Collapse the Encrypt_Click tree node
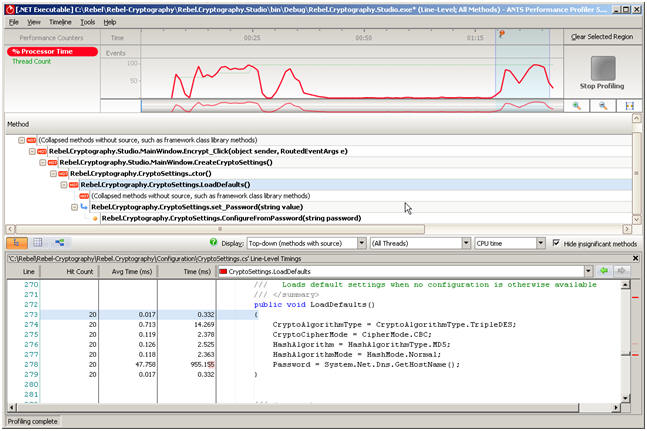This screenshot has width=647, height=431. (x=32, y=151)
